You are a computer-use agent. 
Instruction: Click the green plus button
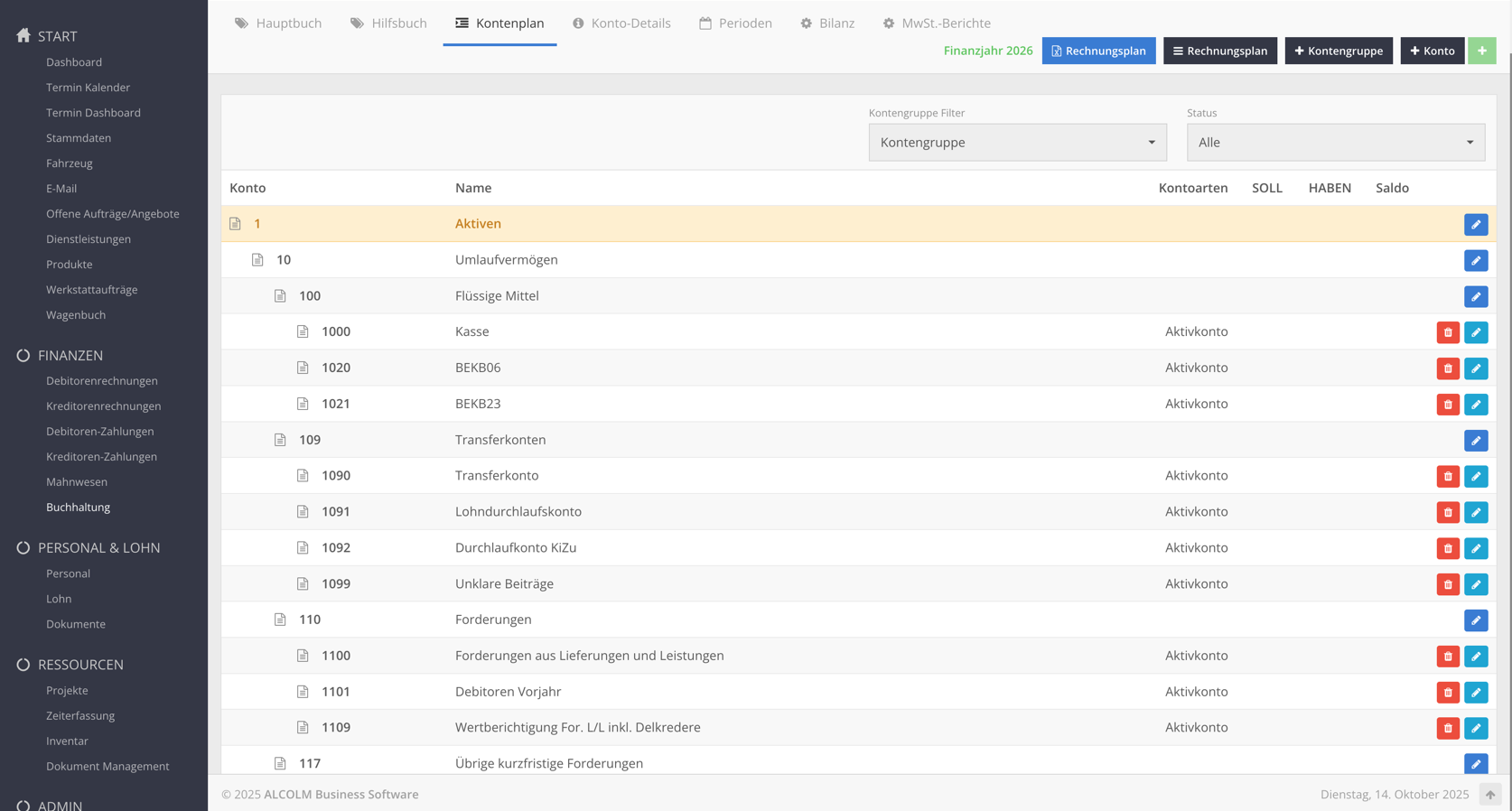click(x=1481, y=51)
